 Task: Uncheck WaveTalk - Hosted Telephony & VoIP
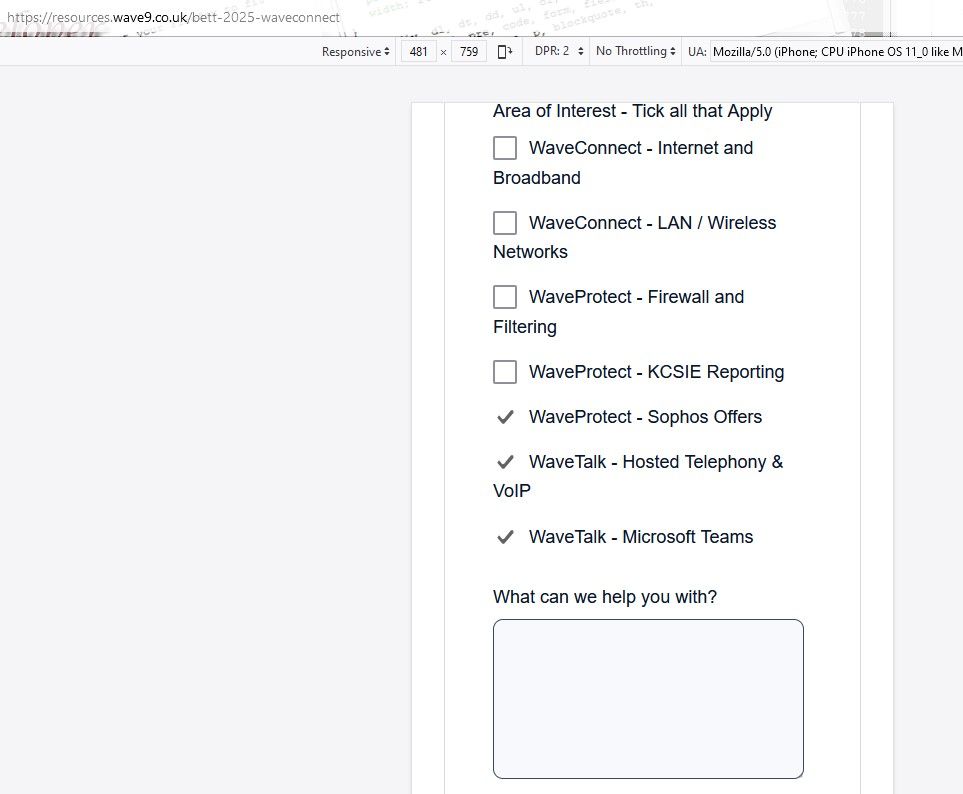[505, 462]
